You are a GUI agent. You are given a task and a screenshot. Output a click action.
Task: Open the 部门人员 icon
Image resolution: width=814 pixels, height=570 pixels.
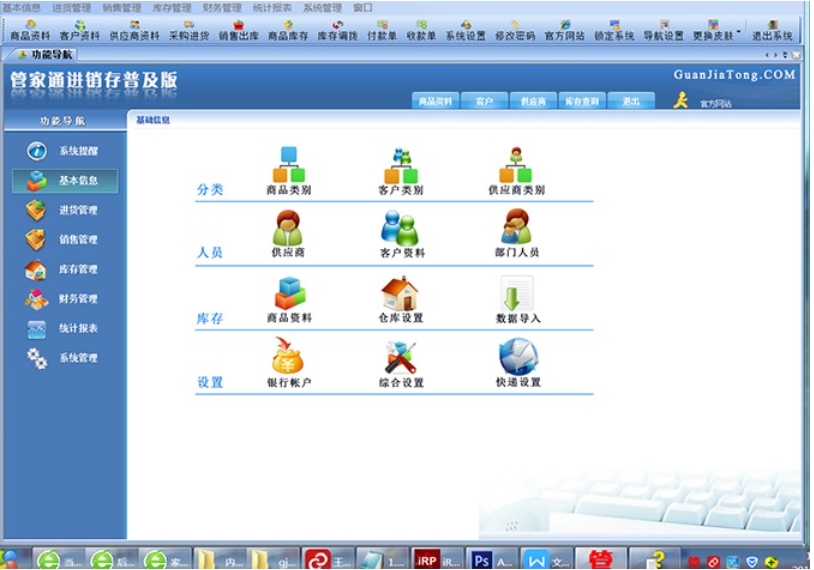[x=517, y=234]
